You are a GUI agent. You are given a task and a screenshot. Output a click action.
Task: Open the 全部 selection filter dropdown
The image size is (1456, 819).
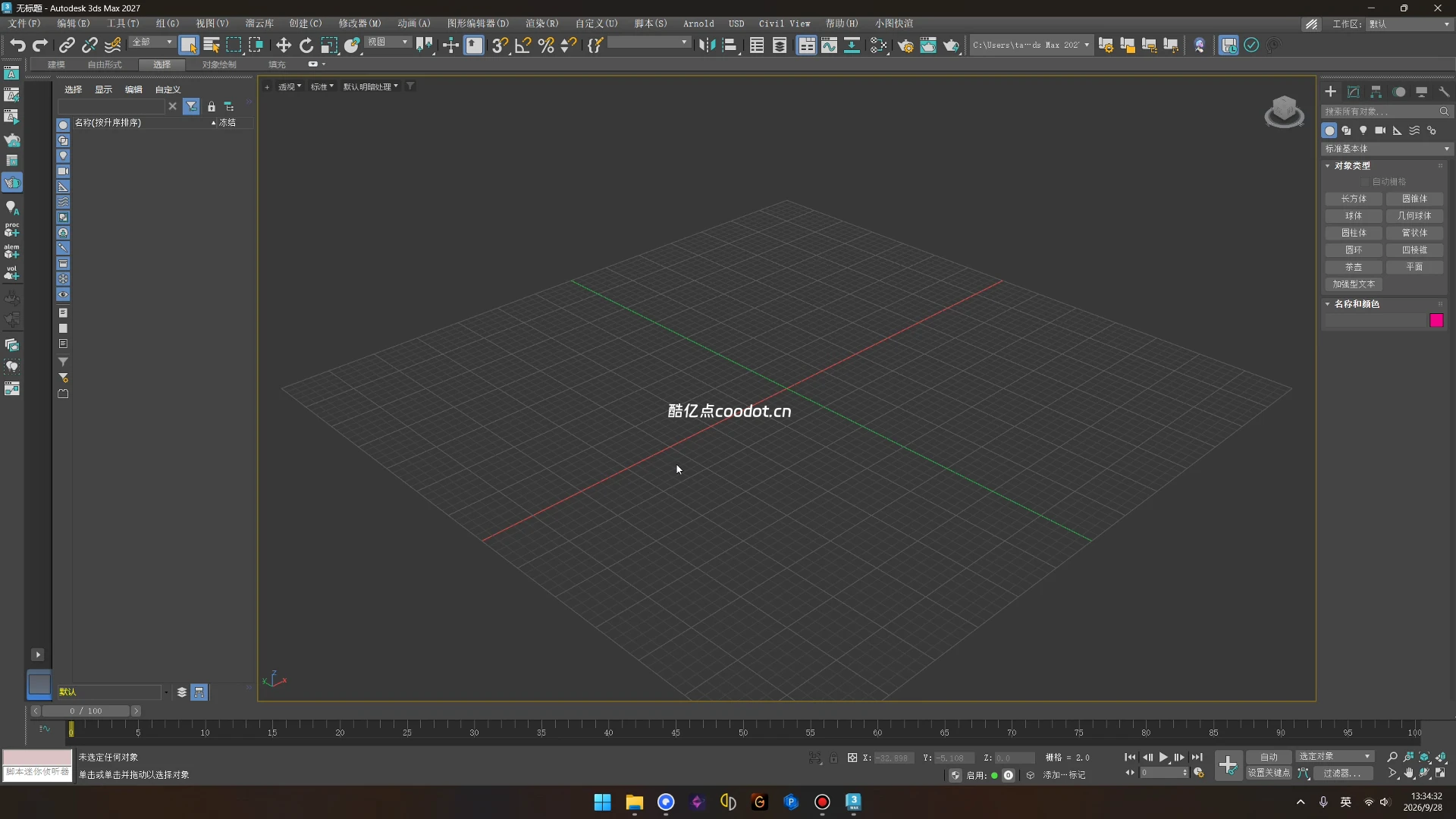pyautogui.click(x=152, y=42)
